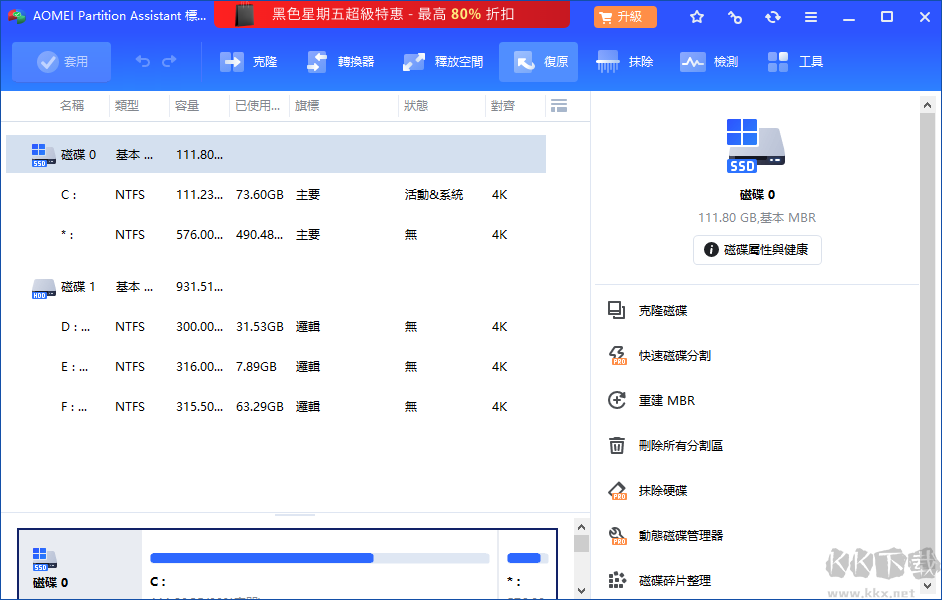942x600 pixels.
Task: Click the 磁碟 1 HDD icon in list
Action: [x=43, y=288]
